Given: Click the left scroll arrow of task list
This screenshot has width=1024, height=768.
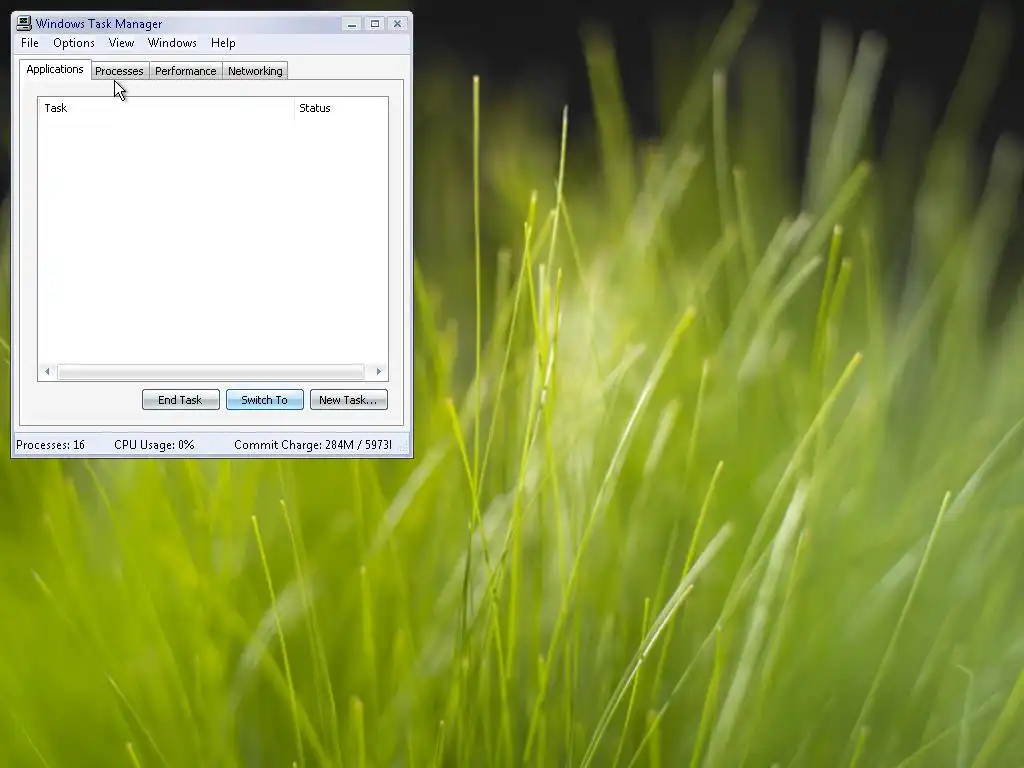Looking at the screenshot, I should [x=47, y=372].
